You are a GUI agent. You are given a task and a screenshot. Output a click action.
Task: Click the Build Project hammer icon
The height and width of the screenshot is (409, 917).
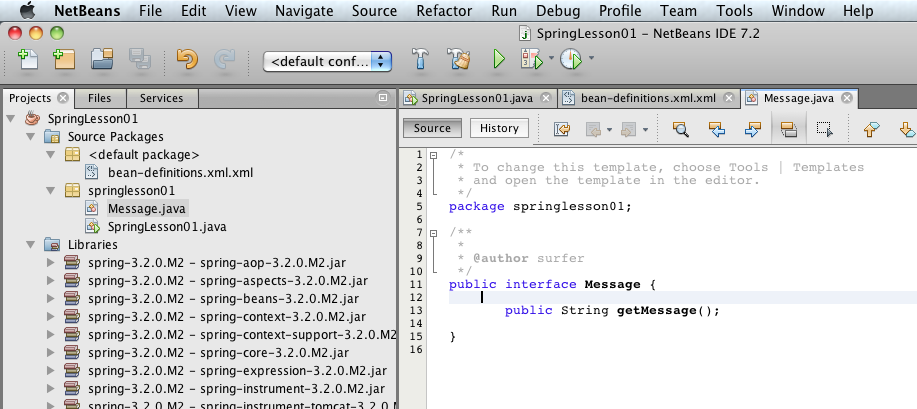click(420, 59)
